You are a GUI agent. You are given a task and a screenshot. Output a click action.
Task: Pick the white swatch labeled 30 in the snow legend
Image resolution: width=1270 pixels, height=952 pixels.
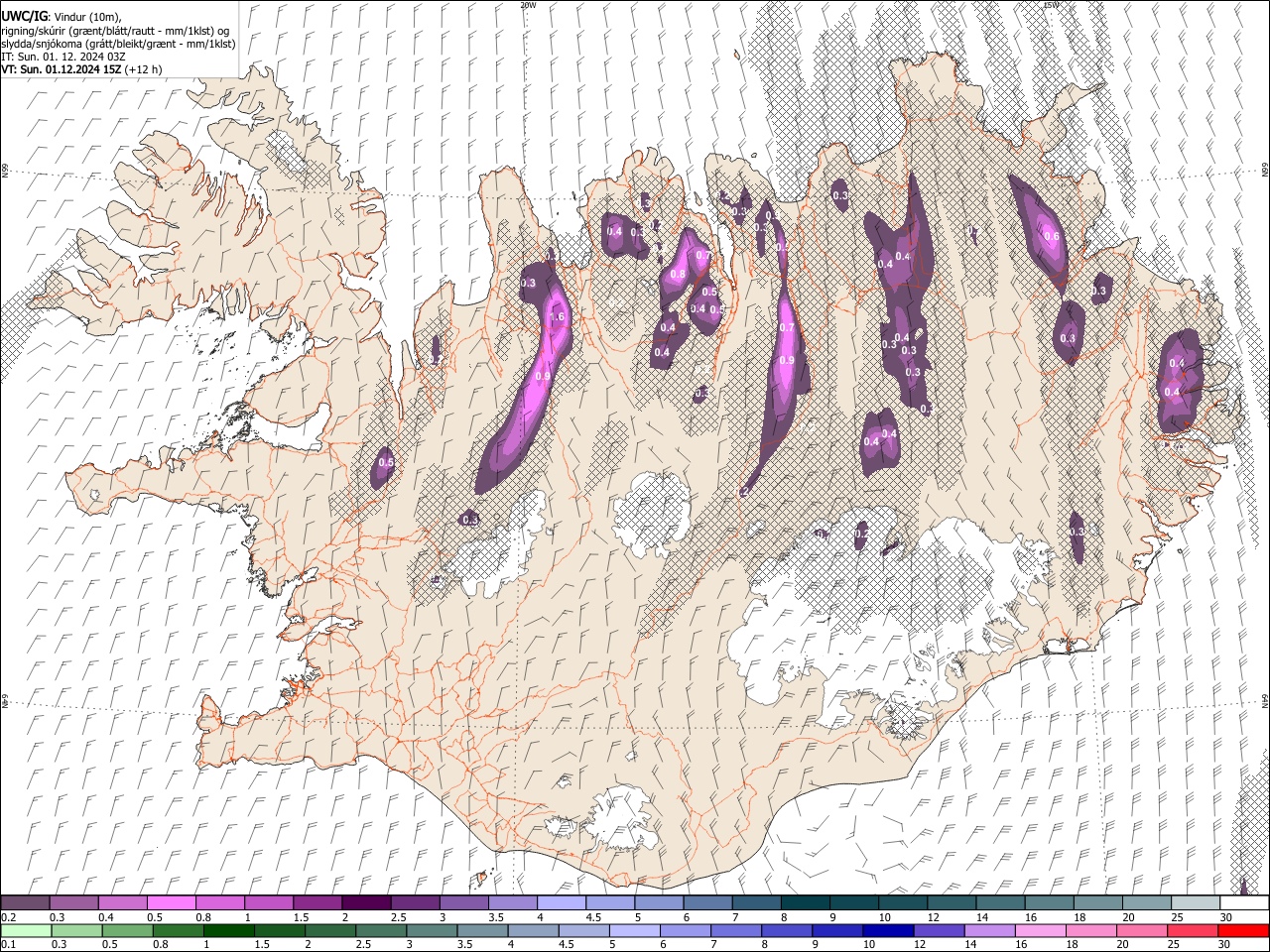tap(1245, 903)
